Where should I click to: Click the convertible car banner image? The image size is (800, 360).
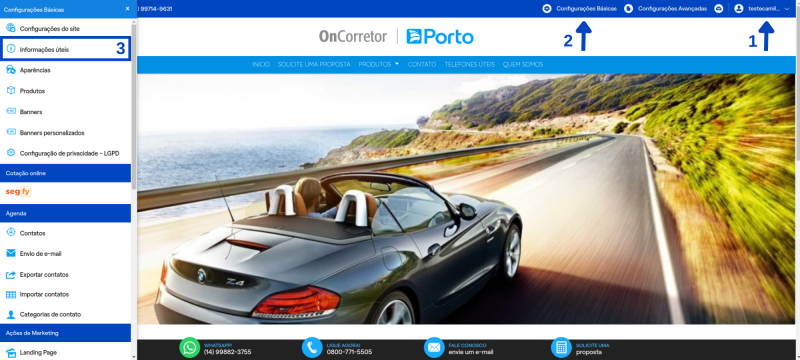(466, 199)
